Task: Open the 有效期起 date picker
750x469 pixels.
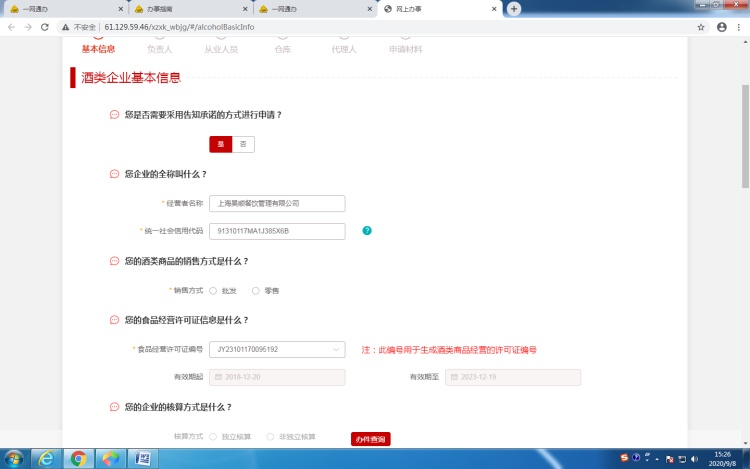Action: pyautogui.click(x=277, y=377)
